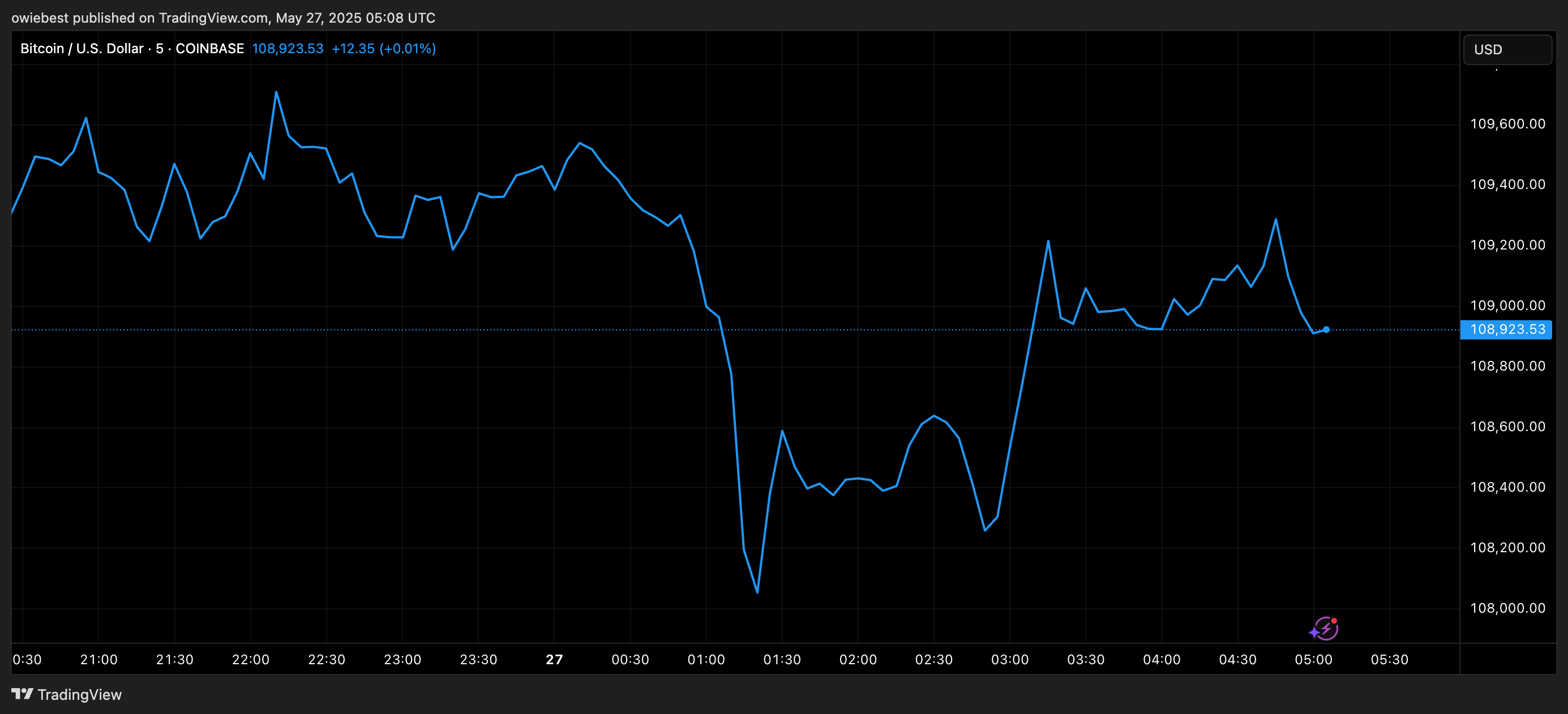This screenshot has width=1568, height=714.
Task: Click the 109,200.00 price axis label
Action: tap(1508, 245)
